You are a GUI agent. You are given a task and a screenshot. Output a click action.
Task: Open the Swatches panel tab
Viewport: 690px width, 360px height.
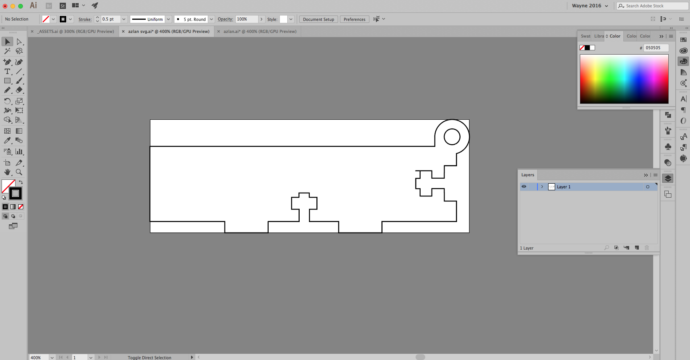coord(585,36)
